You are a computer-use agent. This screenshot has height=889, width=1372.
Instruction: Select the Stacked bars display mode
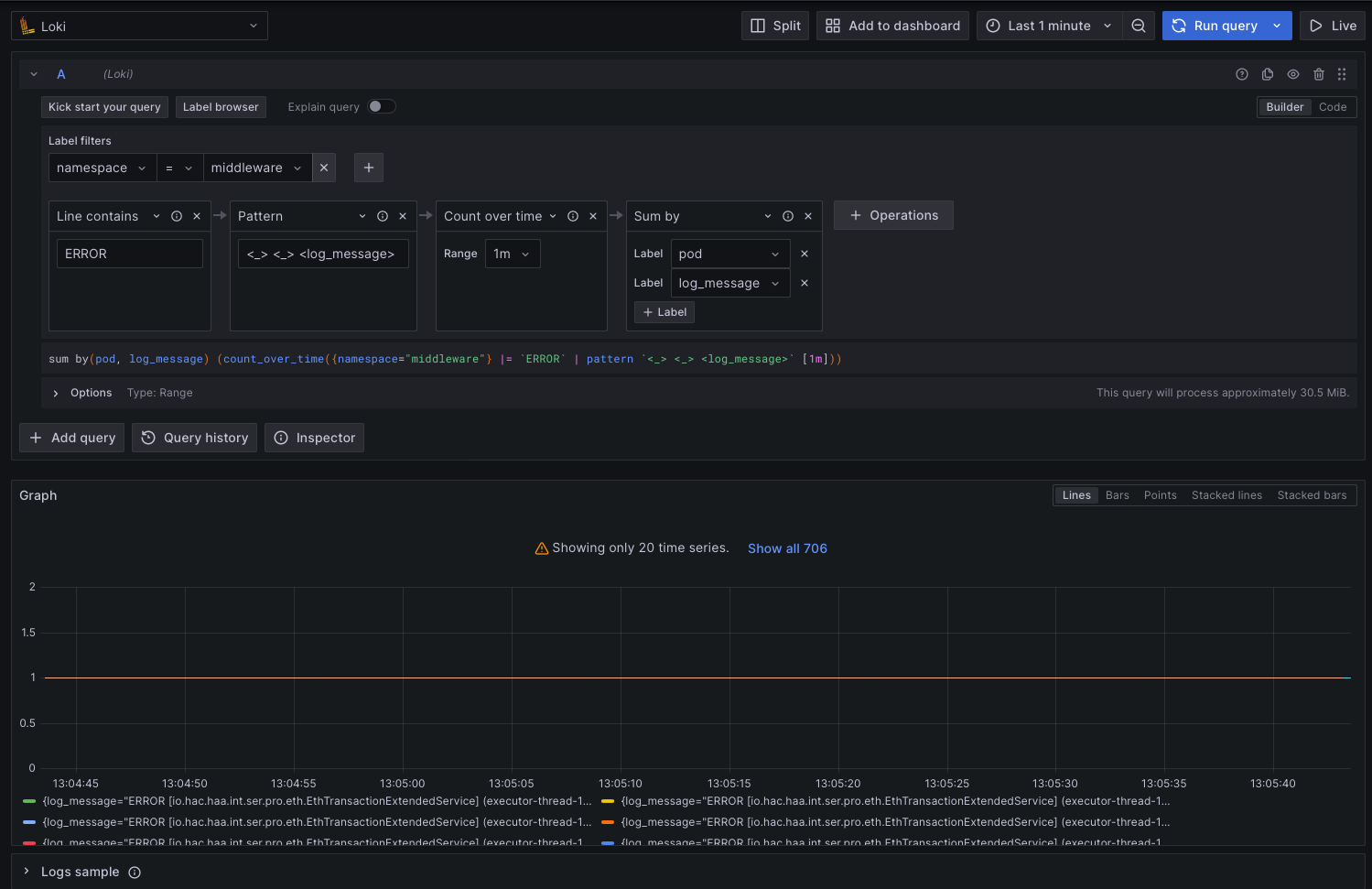pyautogui.click(x=1312, y=494)
